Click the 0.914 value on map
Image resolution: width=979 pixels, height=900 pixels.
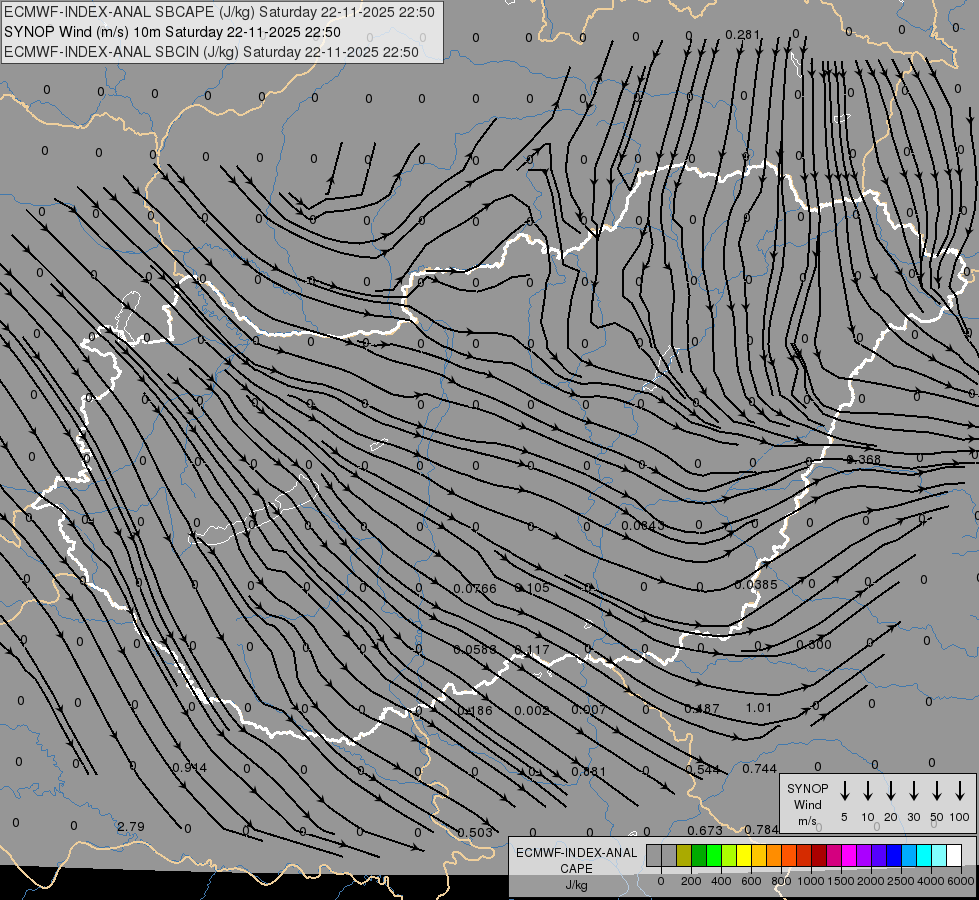(190, 768)
